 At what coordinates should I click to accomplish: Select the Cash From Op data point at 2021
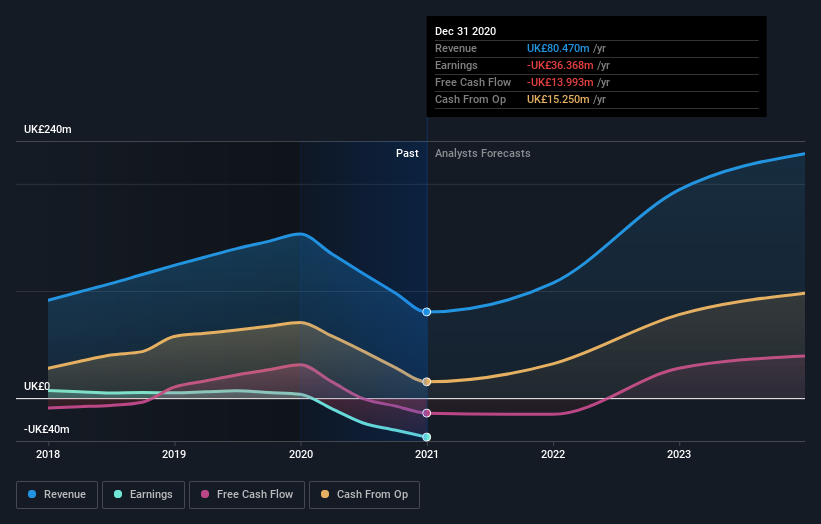(x=427, y=382)
